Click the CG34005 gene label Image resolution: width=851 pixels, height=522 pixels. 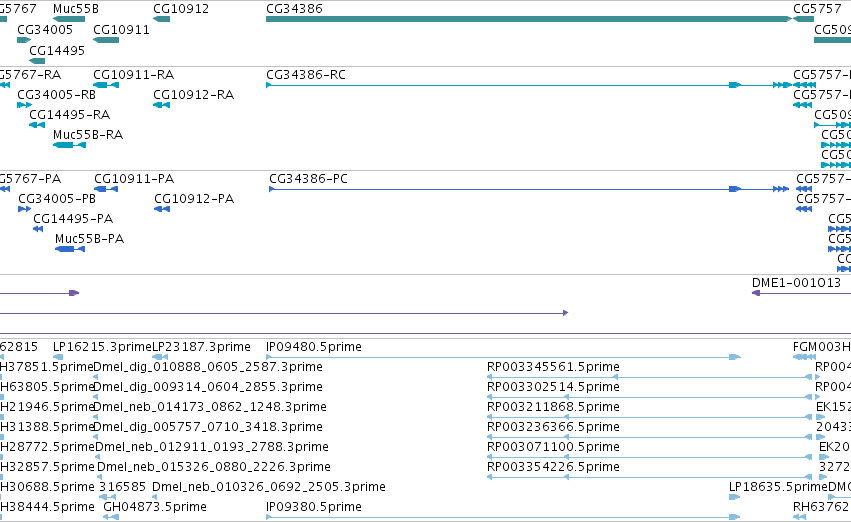pos(45,30)
